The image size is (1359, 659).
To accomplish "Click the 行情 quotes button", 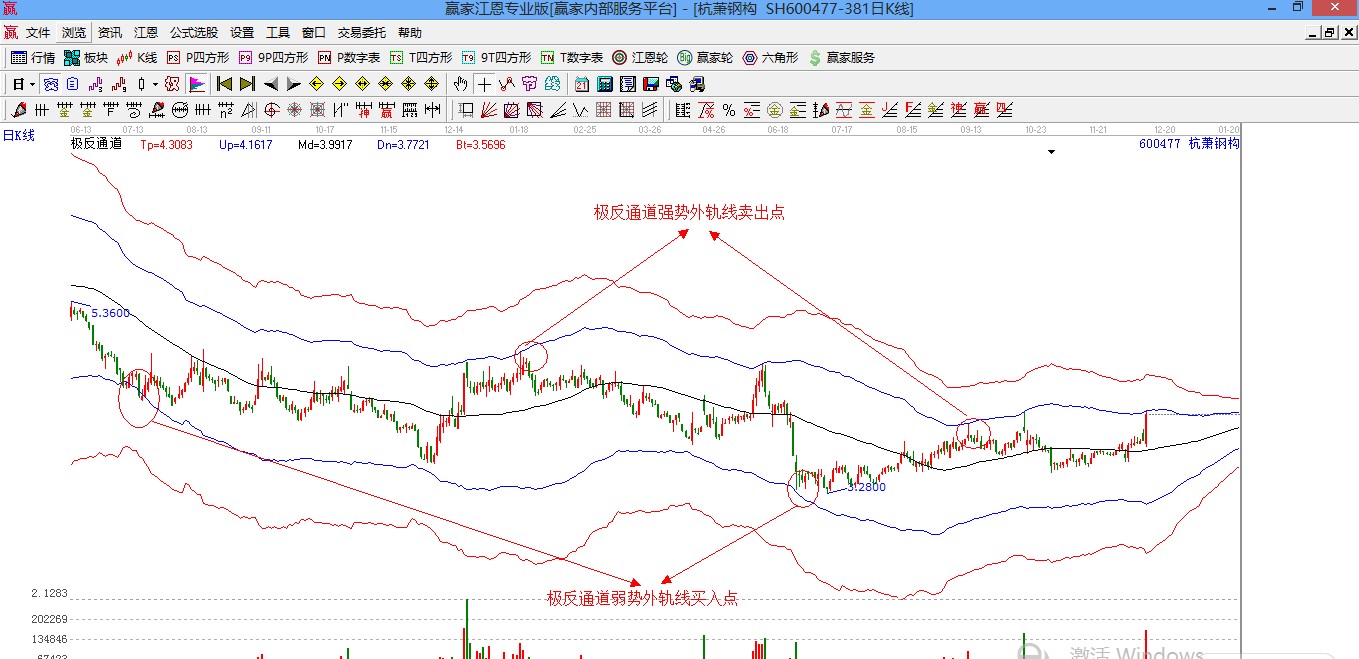I will 33,58.
